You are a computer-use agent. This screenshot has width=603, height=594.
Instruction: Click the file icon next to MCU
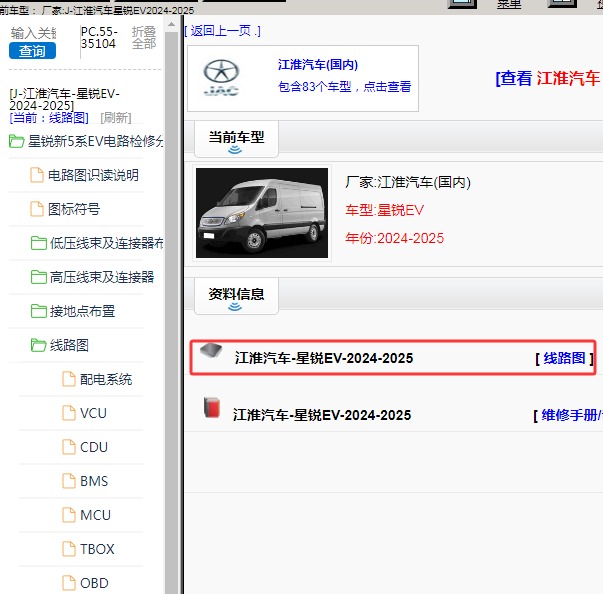coord(69,515)
